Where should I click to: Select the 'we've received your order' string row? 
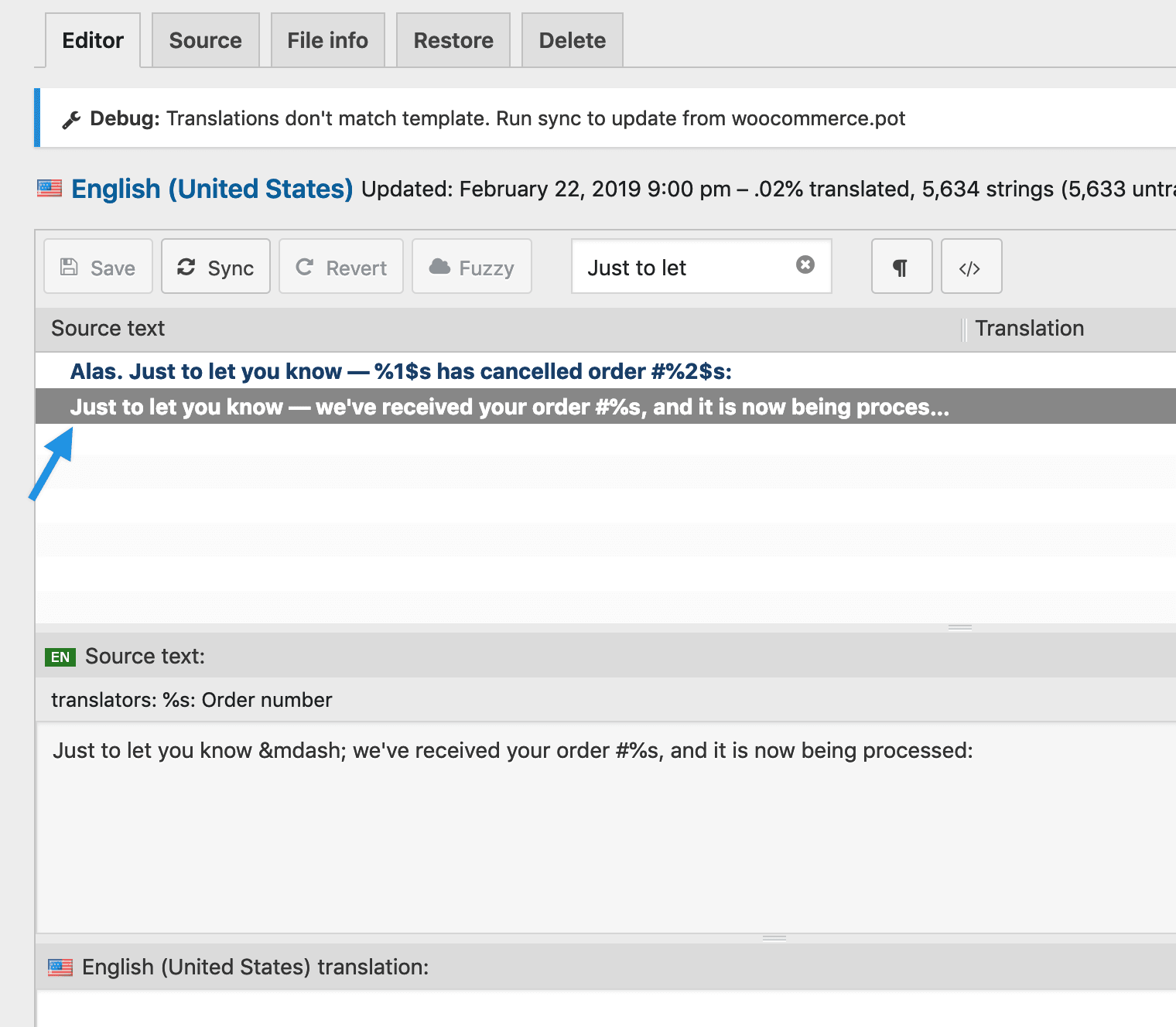(x=509, y=407)
